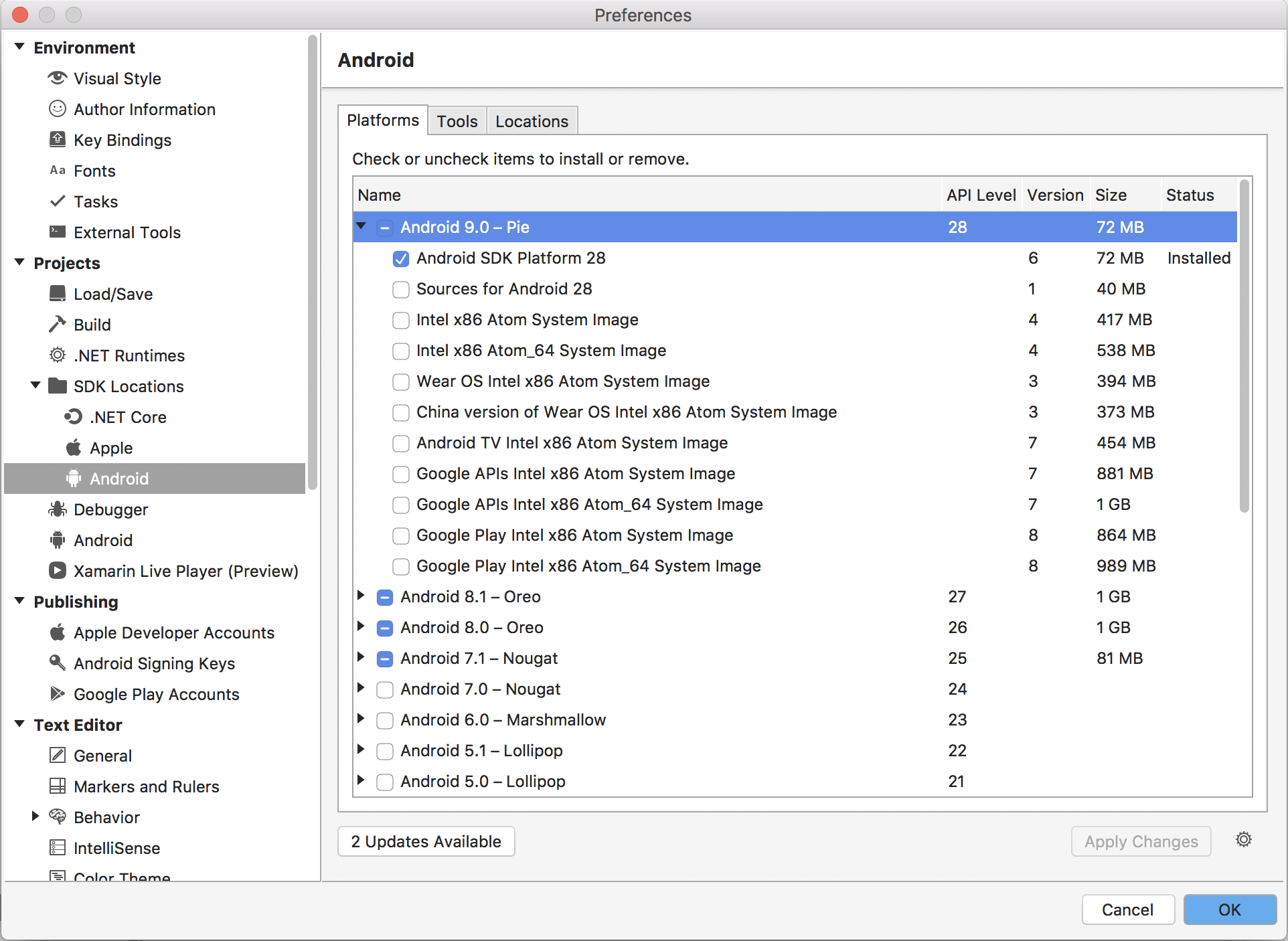Image resolution: width=1288 pixels, height=941 pixels.
Task: Collapse the SDK Locations tree node
Action: point(35,386)
